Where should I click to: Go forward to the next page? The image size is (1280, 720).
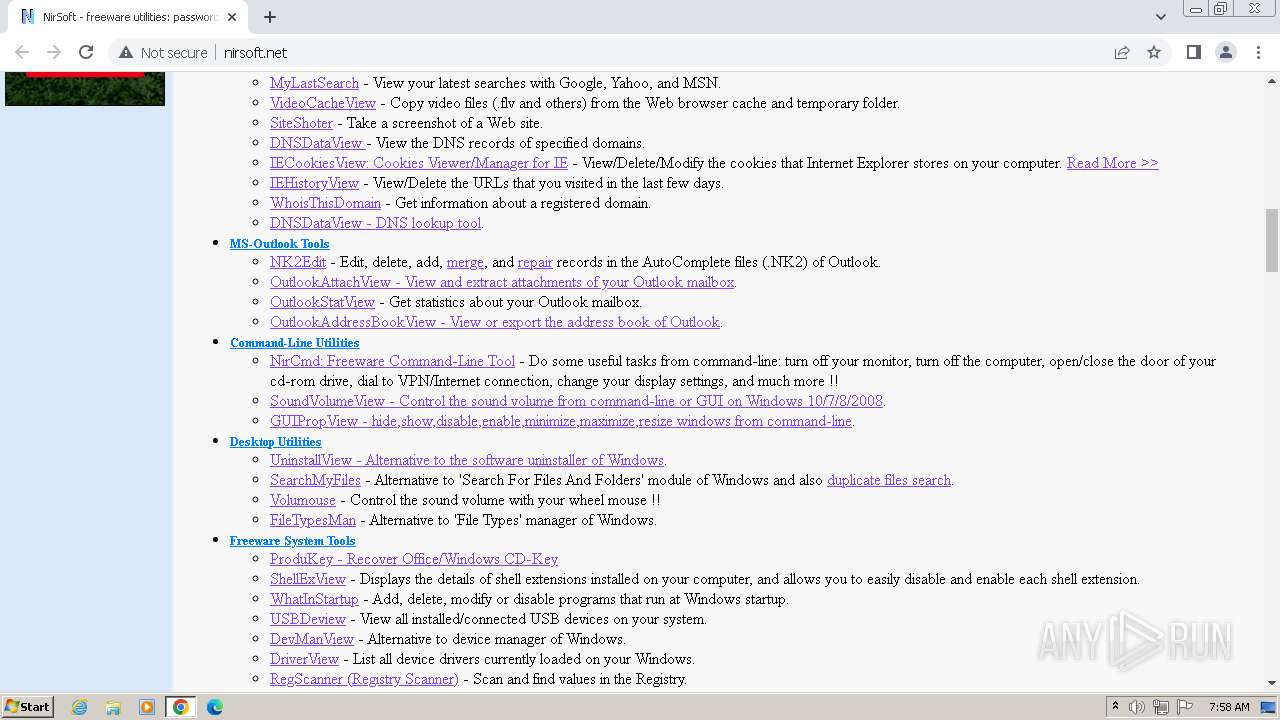pos(54,52)
